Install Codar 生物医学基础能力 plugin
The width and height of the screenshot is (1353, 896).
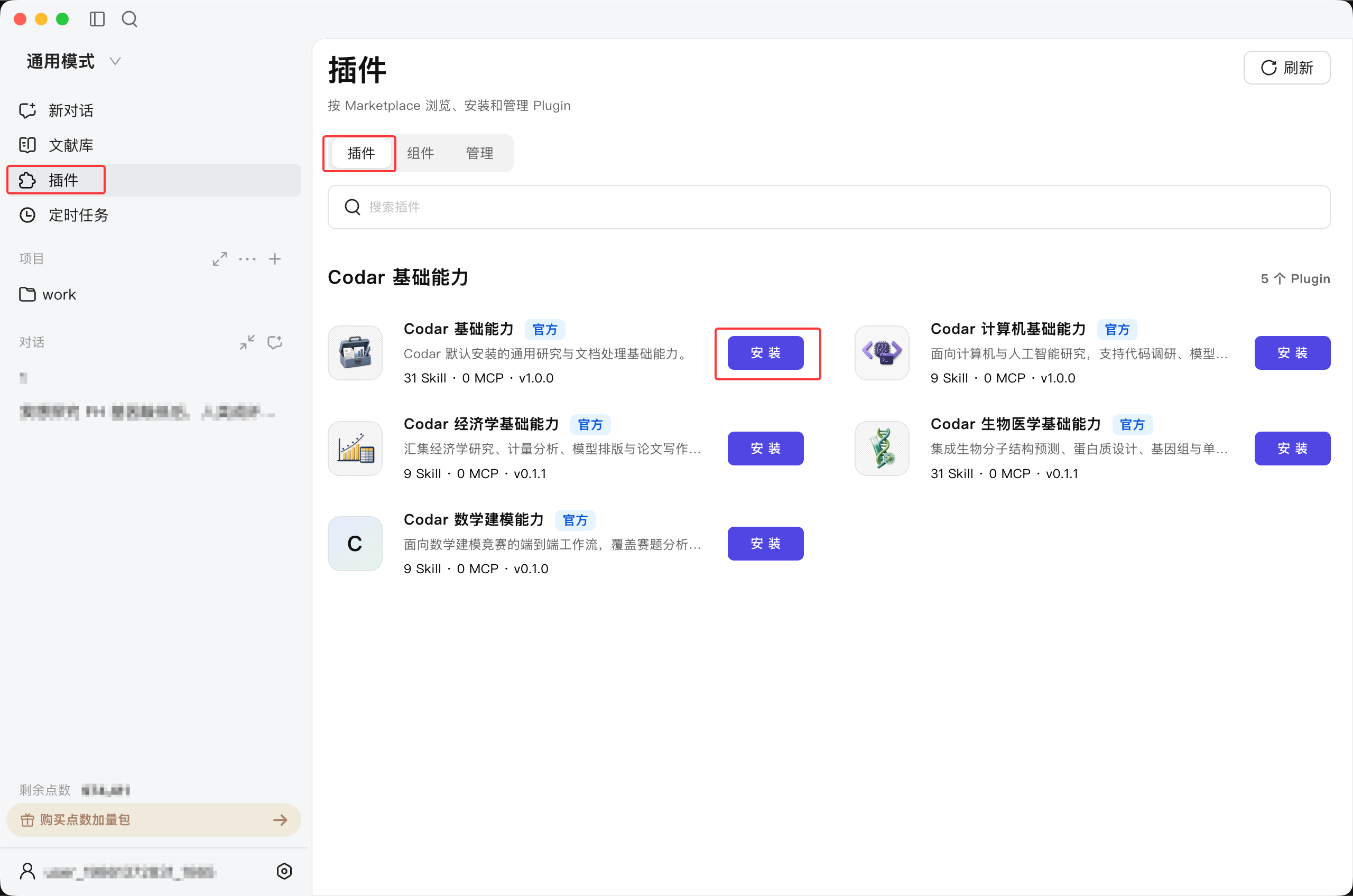click(x=1292, y=448)
